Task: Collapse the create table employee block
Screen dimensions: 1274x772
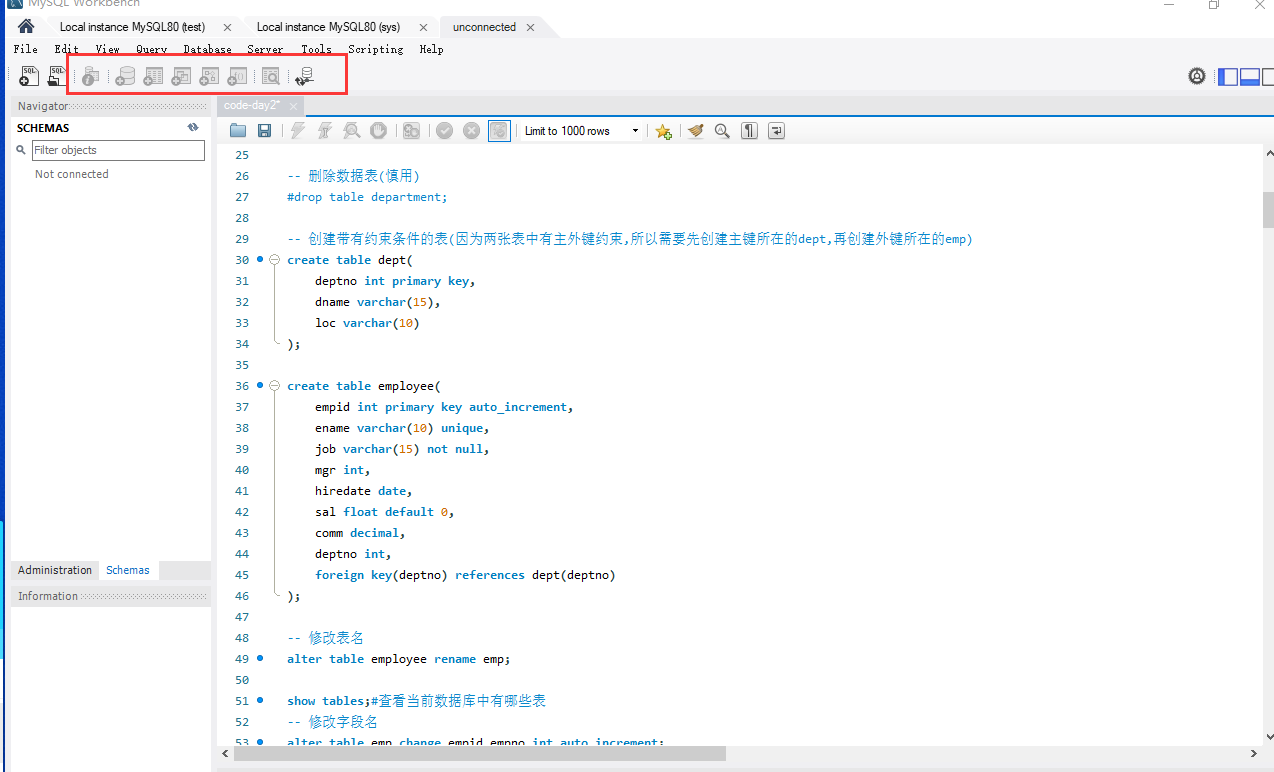Action: point(275,386)
